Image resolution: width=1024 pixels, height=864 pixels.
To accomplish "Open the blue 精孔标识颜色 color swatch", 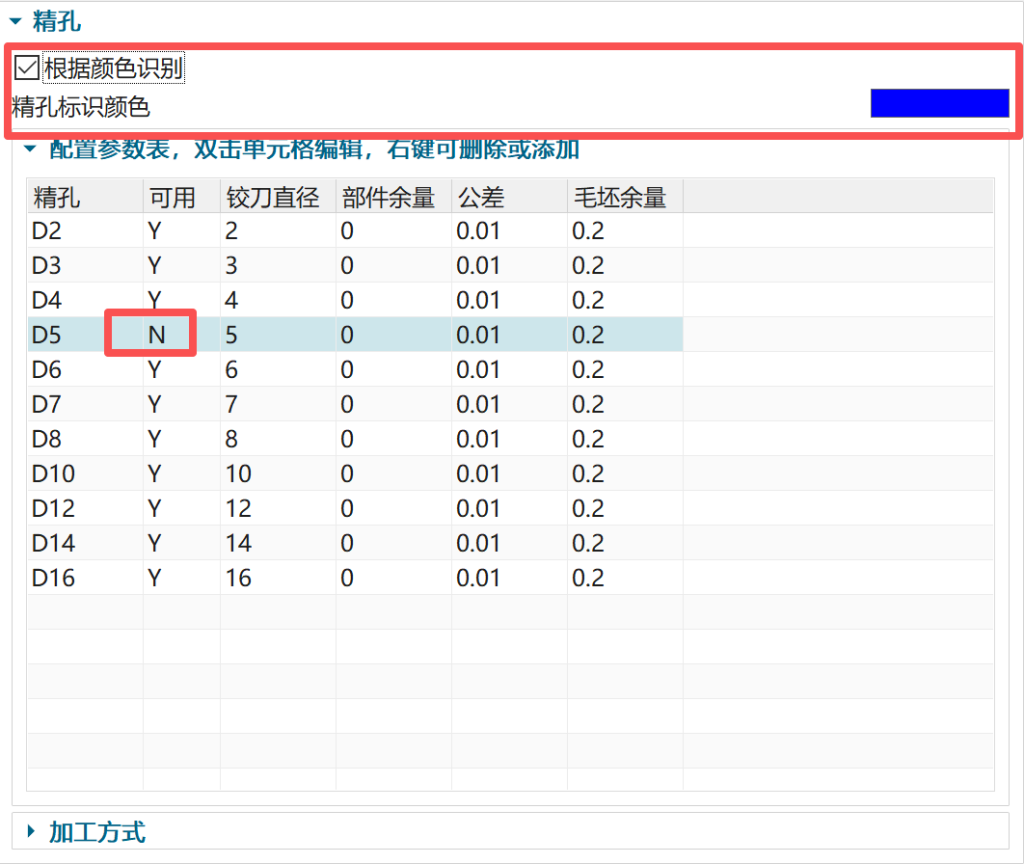I will [939, 103].
